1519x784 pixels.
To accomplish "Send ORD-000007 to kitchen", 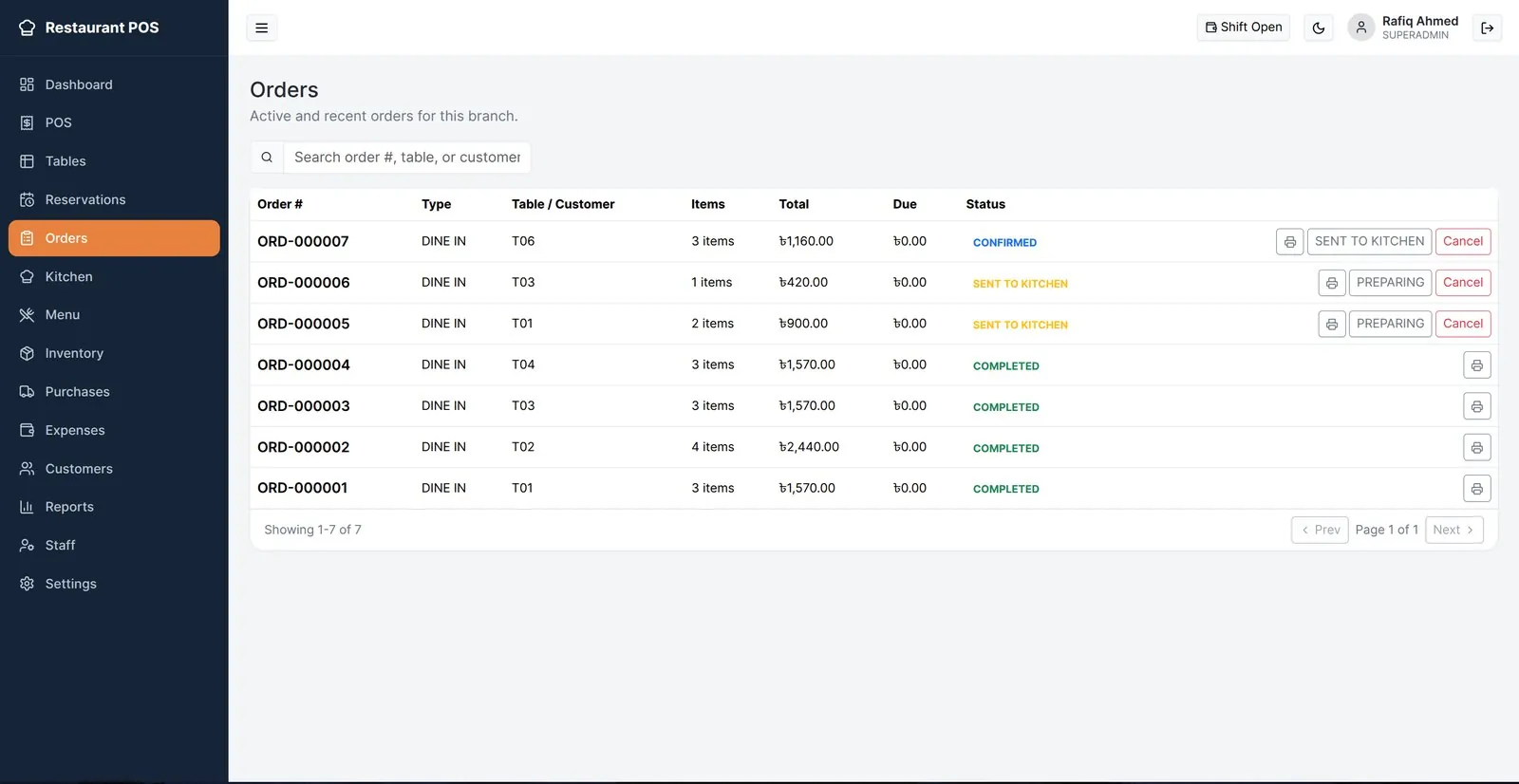I will pos(1369,242).
